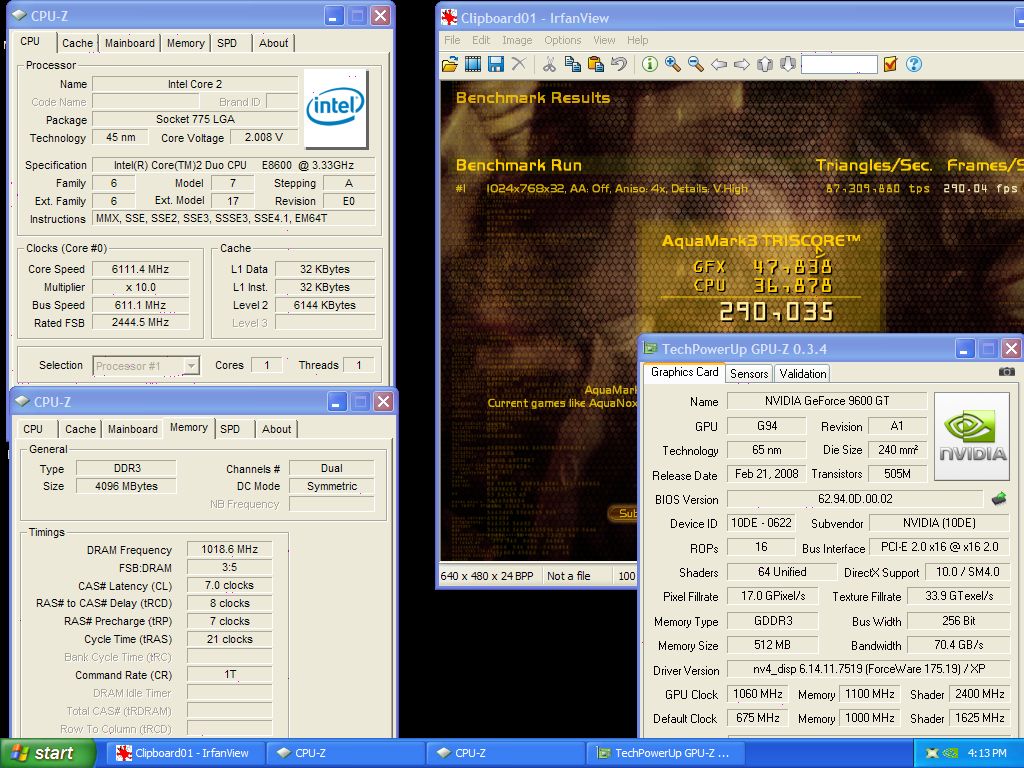The image size is (1024, 768).
Task: Click the blue Help question mark icon
Action: [x=914, y=64]
